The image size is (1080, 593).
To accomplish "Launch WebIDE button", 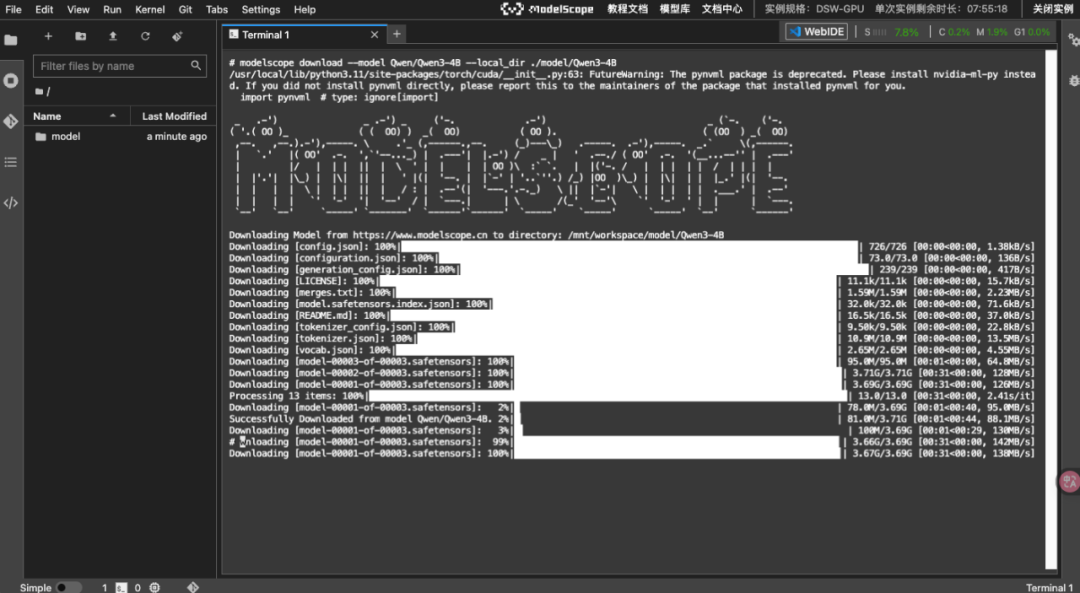I will coord(816,32).
